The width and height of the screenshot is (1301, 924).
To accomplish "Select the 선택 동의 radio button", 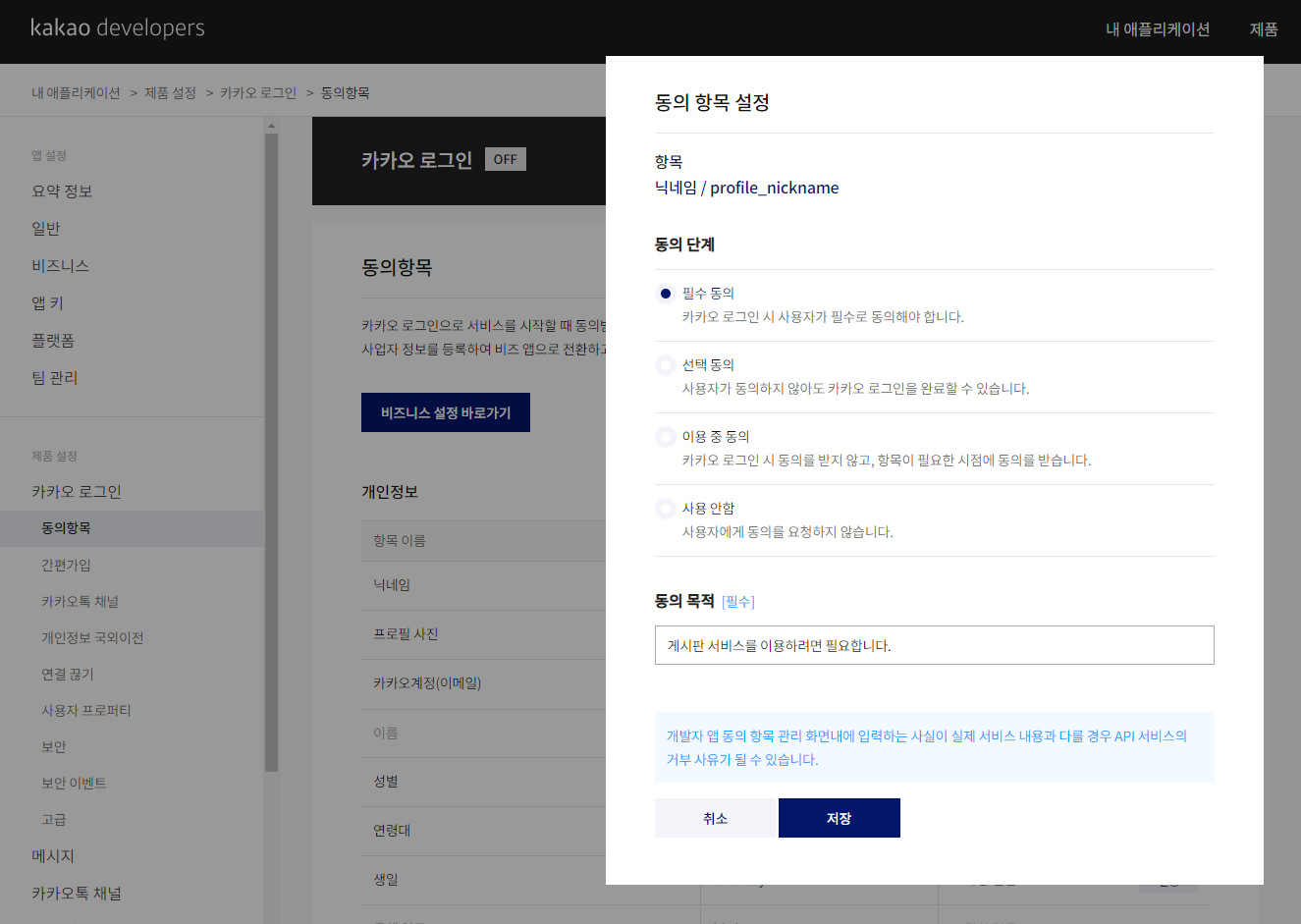I will point(666,365).
